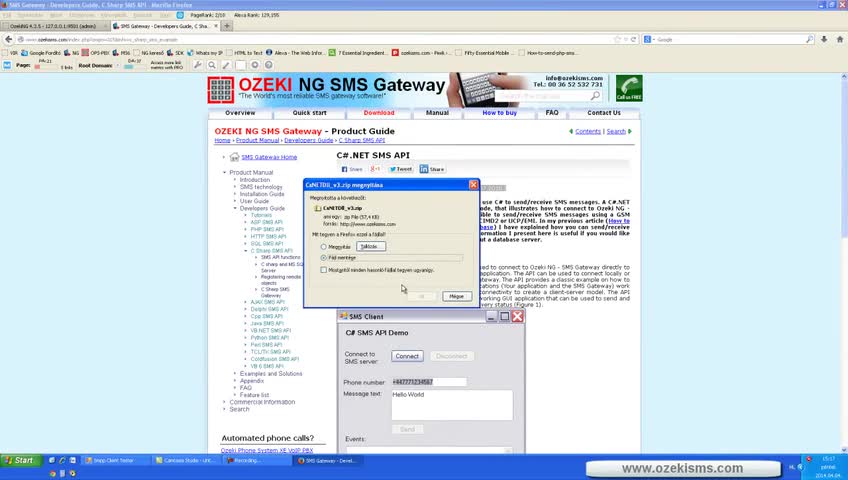Open the Python SMS API tree item
This screenshot has width=848, height=480.
269,337
